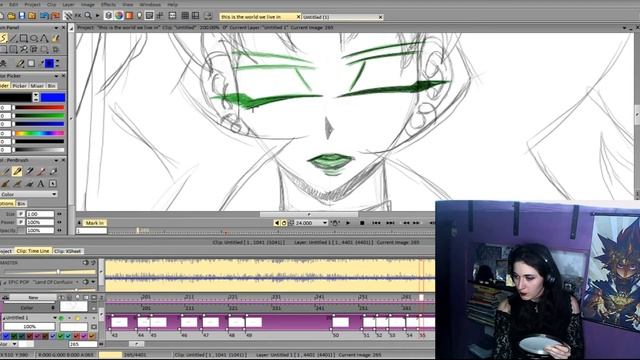Open the Effects menu

point(108,4)
